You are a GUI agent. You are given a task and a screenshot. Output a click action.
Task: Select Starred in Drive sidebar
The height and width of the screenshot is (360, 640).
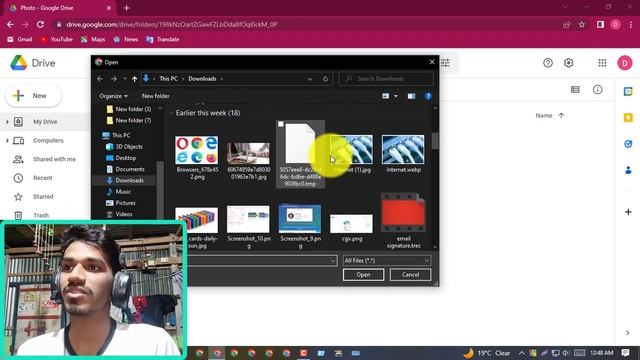(43, 197)
